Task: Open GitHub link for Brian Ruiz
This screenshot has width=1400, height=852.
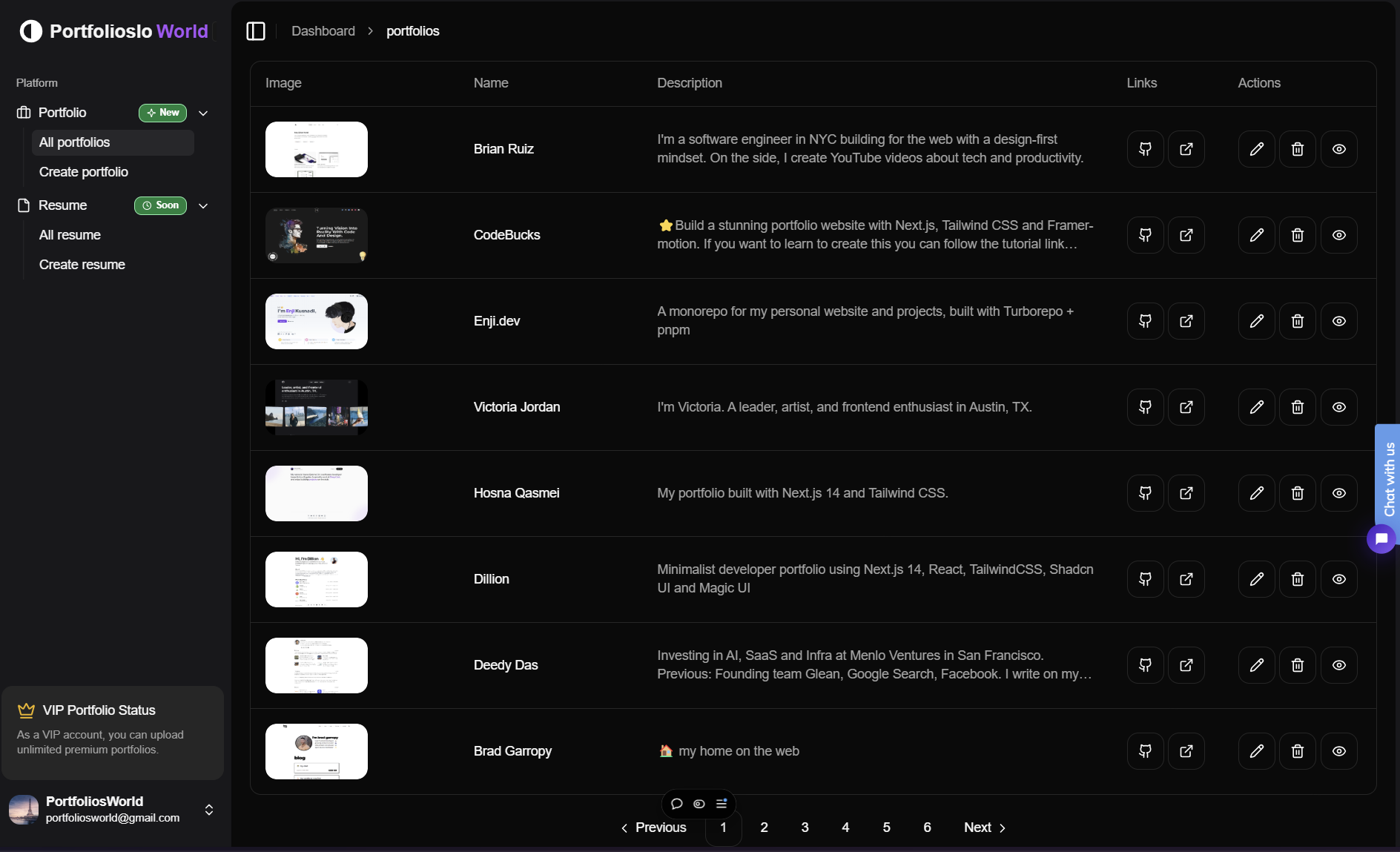Action: click(x=1145, y=149)
